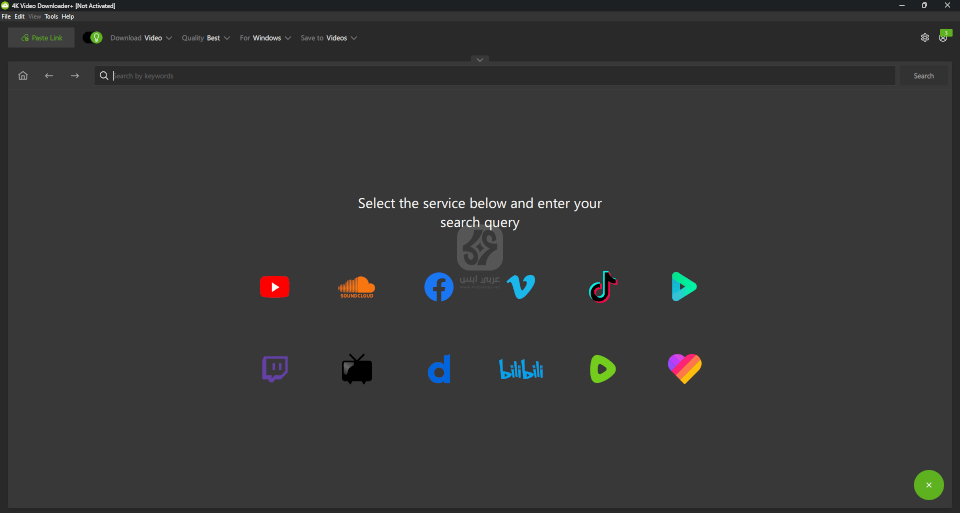Open the Save to Videos dropdown
Screen dimensions: 960x513
point(329,38)
